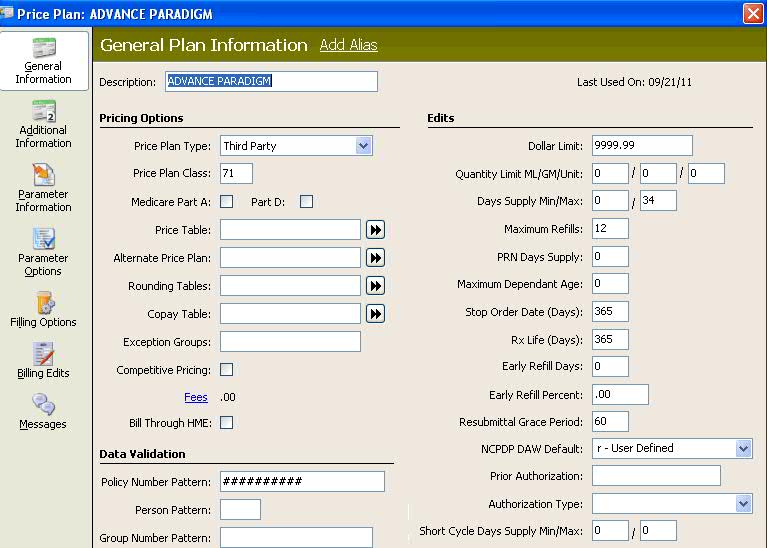
Task: Click the Price Plan Class field
Action: 236,173
